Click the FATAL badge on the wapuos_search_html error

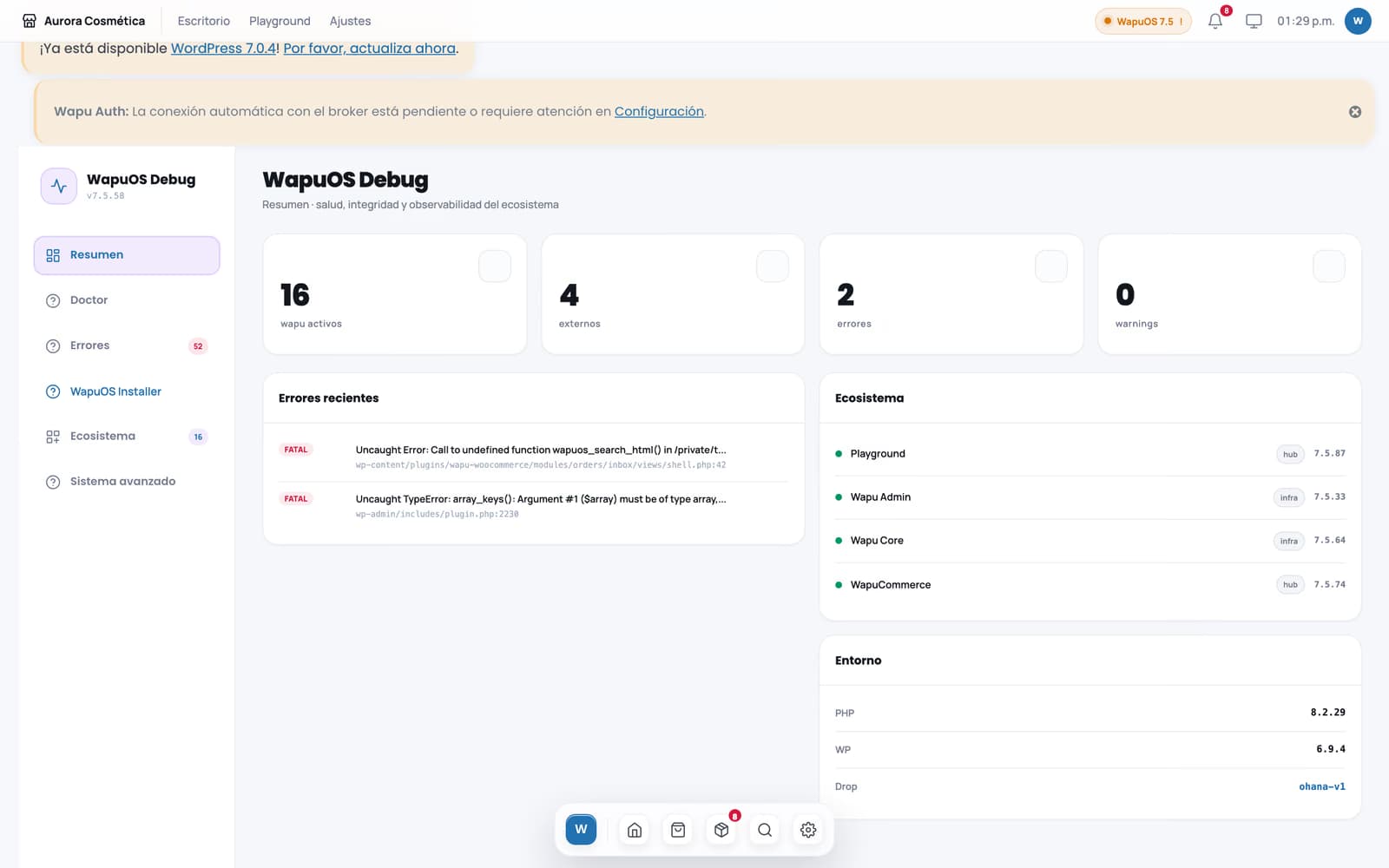click(x=296, y=450)
